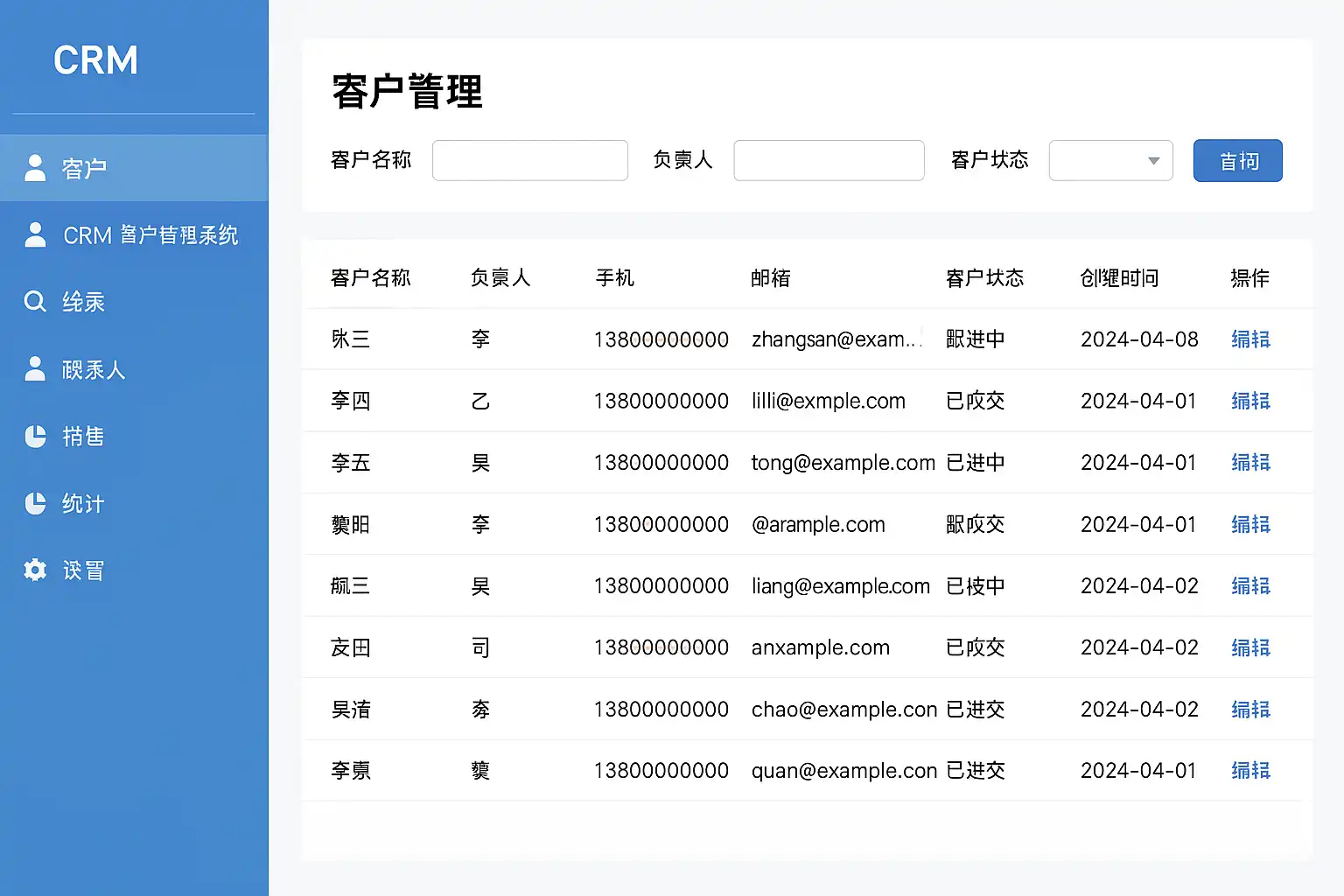Screen dimensions: 1344x896
Task: Click the person icon beside CRM sidebar item
Action: [x=35, y=234]
